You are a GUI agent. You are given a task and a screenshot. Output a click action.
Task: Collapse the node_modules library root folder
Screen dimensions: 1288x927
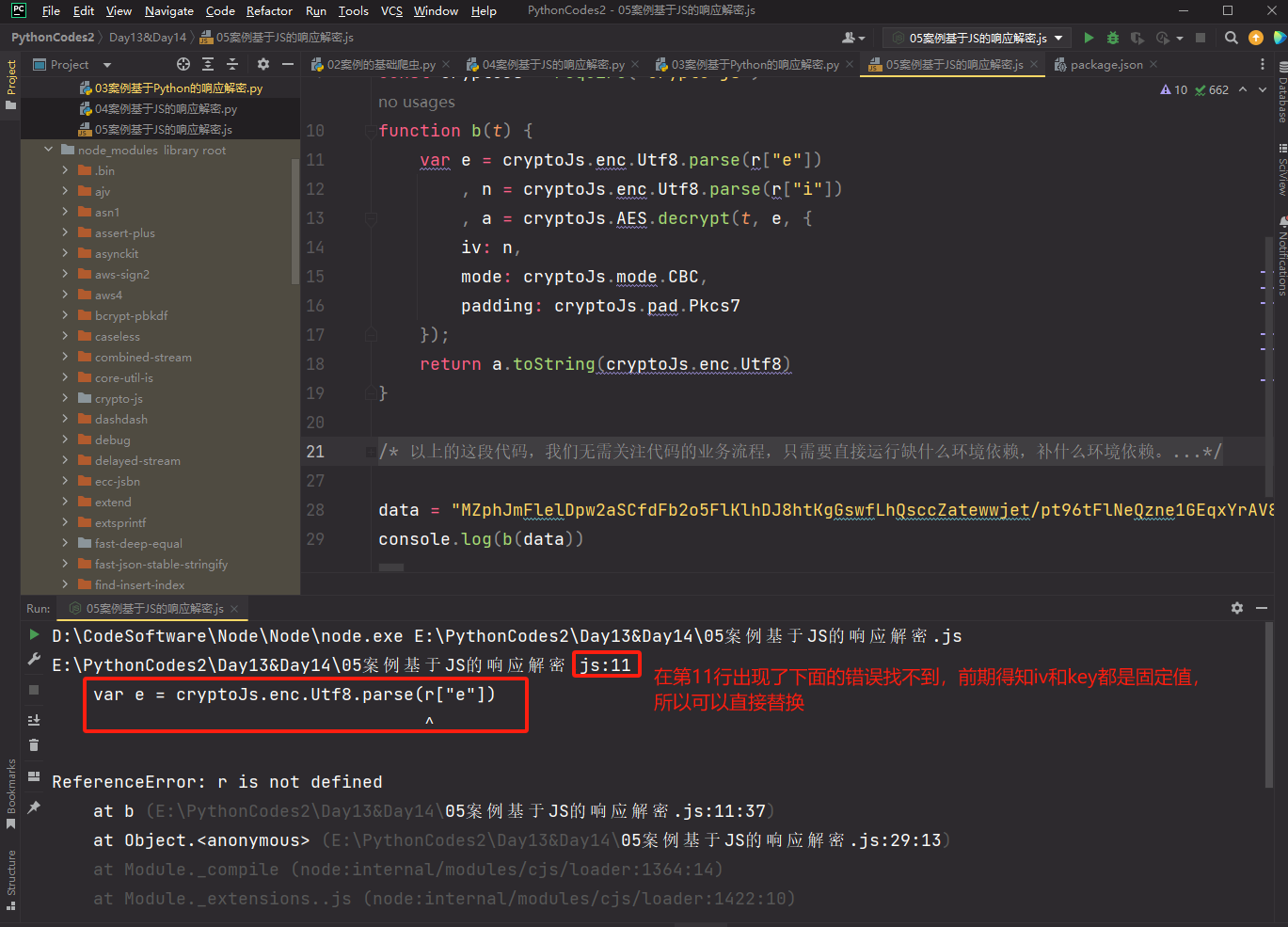(48, 150)
